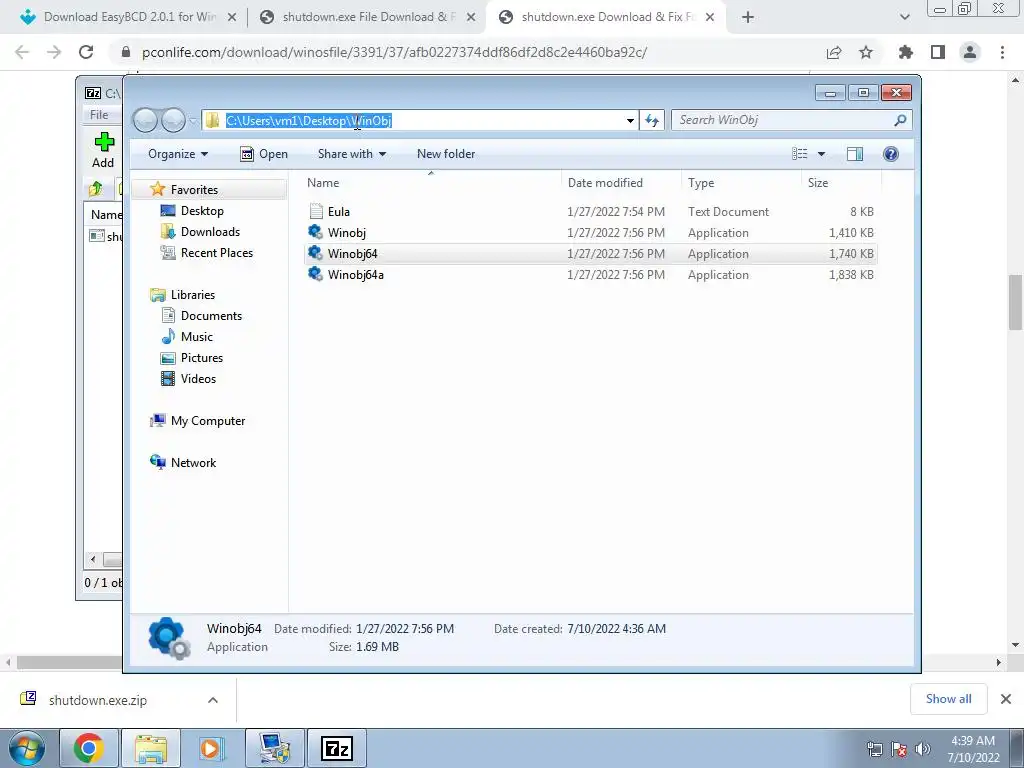This screenshot has width=1024, height=768.
Task: Open 7-Zip taskbar icon
Action: (x=337, y=748)
